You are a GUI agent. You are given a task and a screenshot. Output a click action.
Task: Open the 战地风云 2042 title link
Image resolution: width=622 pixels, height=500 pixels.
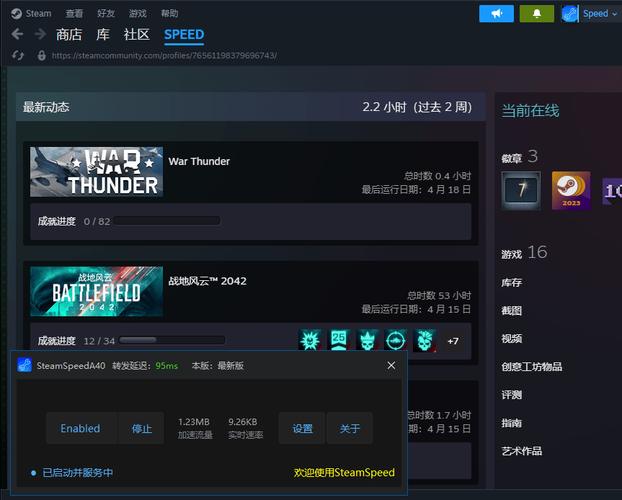[x=207, y=281]
